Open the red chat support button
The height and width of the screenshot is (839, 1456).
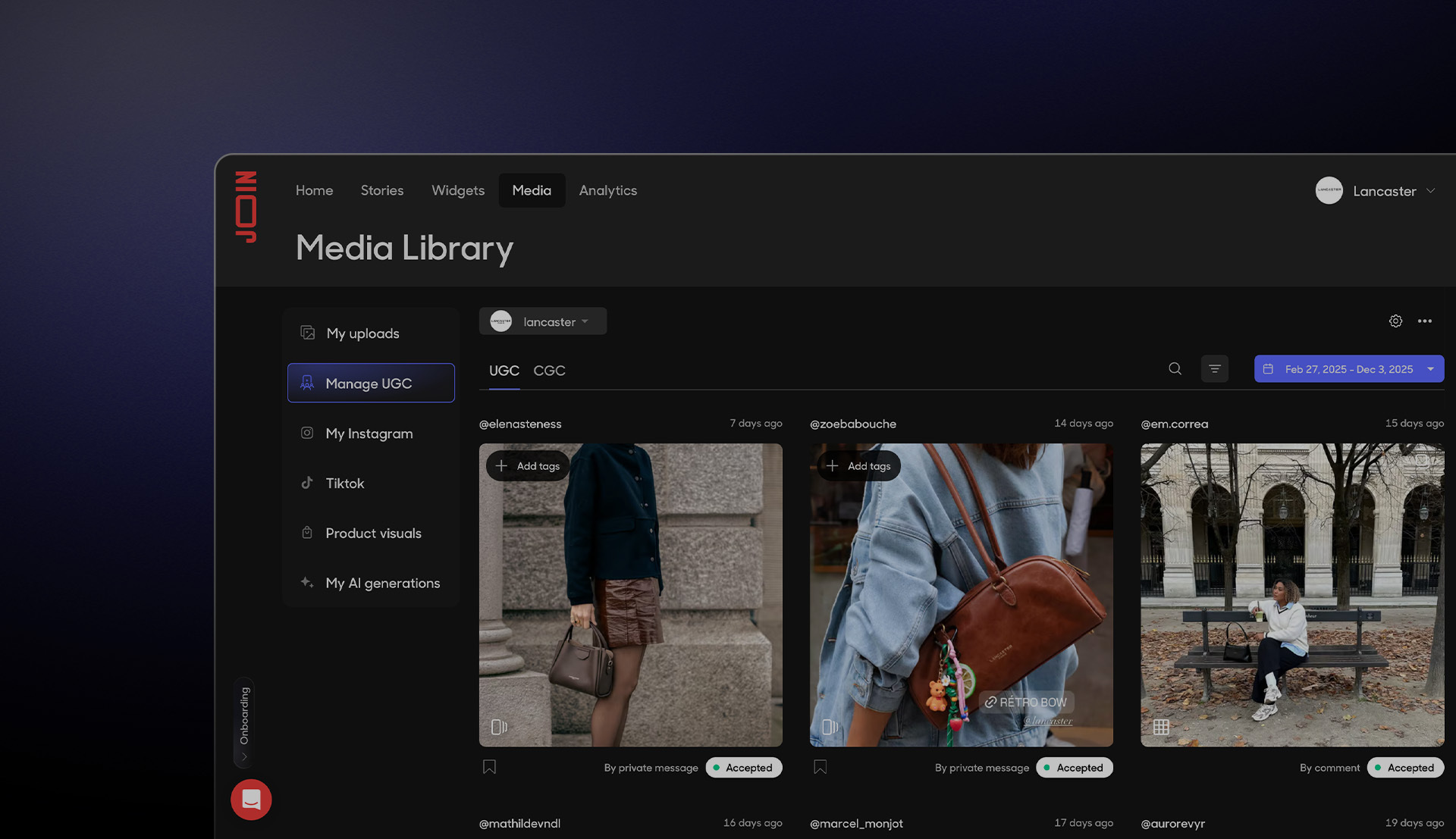[251, 799]
